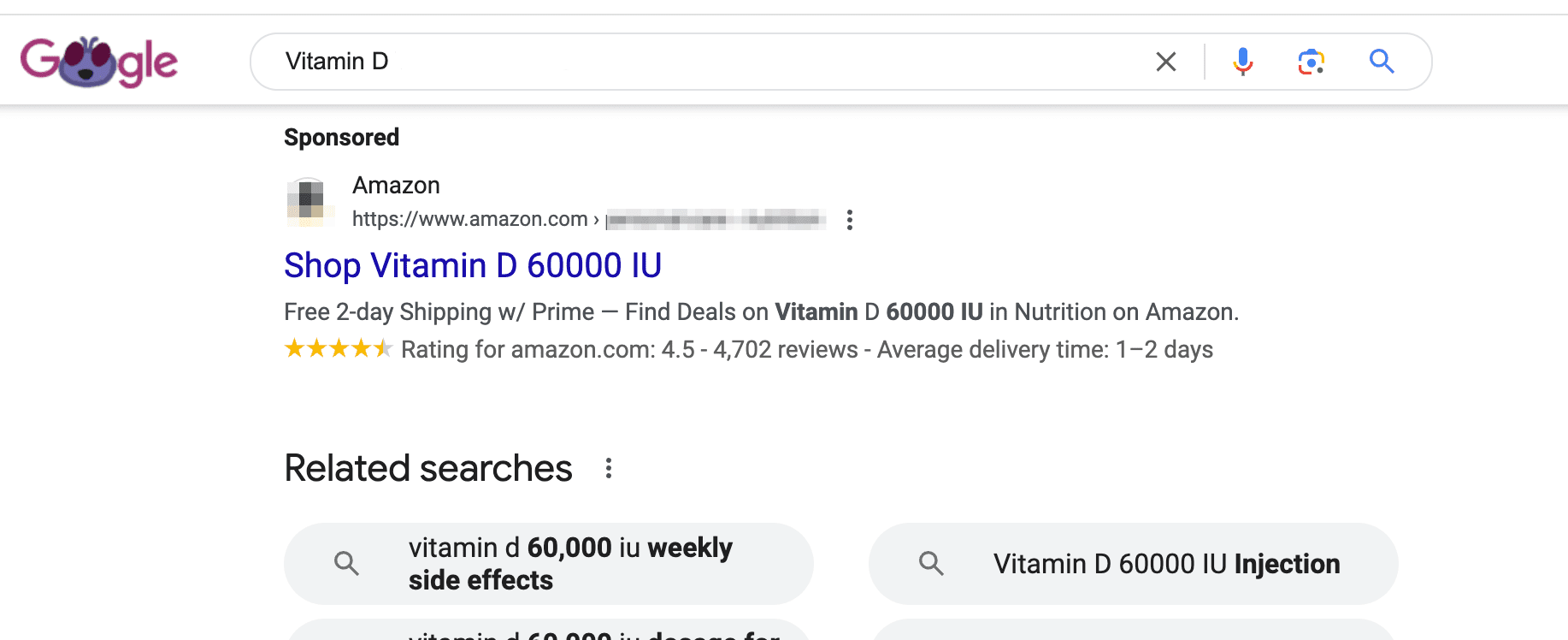Click magnifier icon in weekly side effects chip
Viewport: 1568px width, 640px height.
point(346,563)
